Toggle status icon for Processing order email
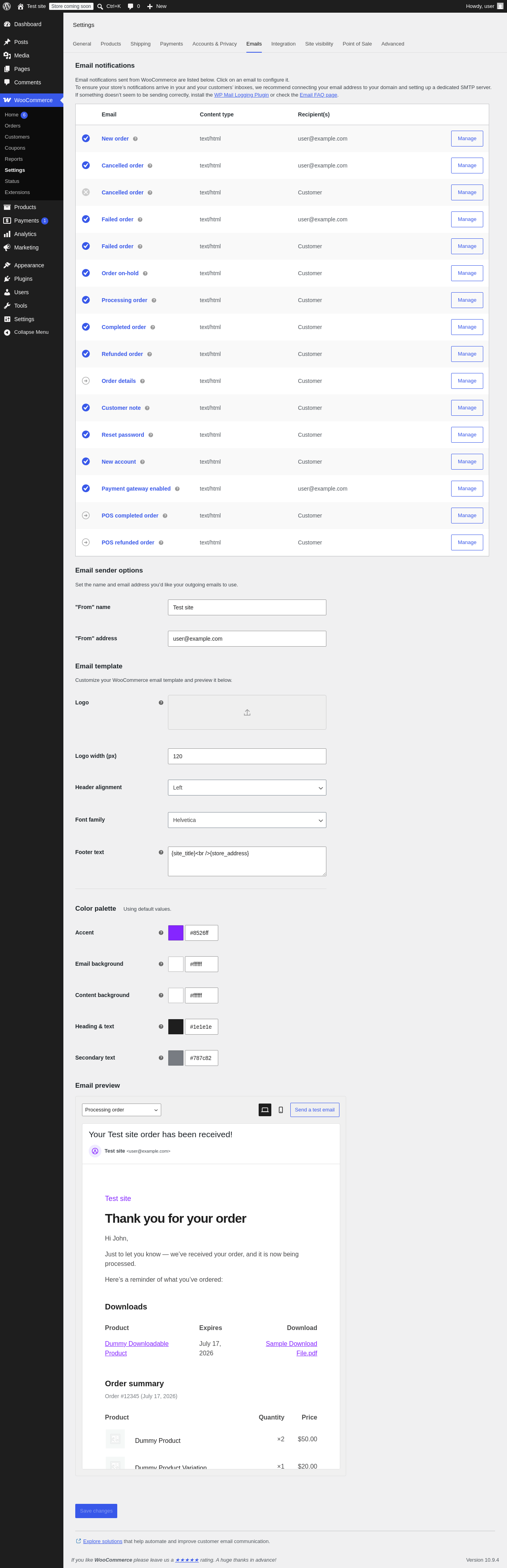 [x=86, y=299]
